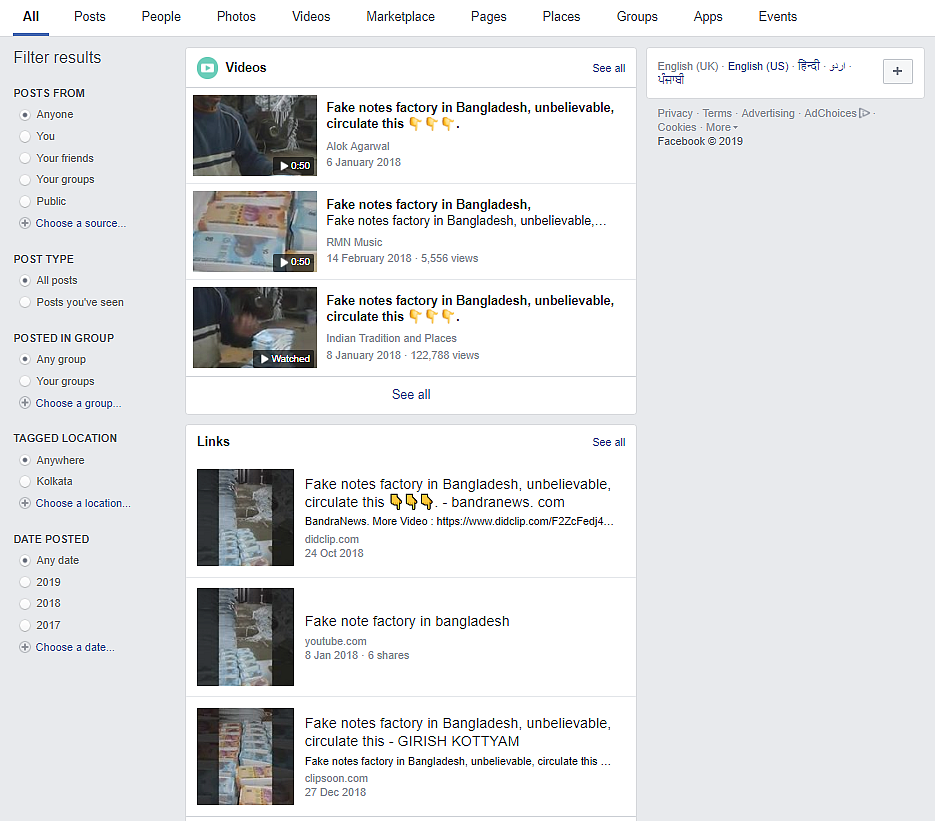Viewport: 935px width, 821px height.
Task: Open Fake note factory in bangladesh YouTube link
Action: tap(407, 621)
